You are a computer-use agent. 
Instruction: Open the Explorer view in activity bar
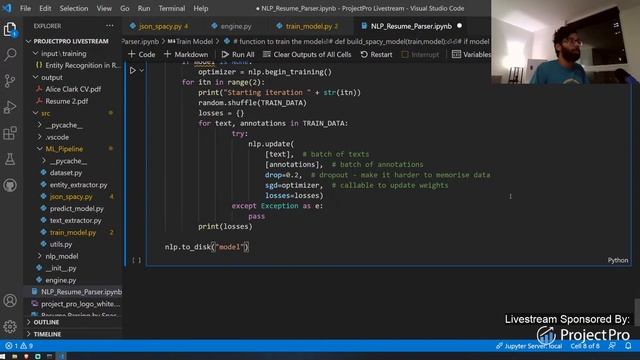(10, 29)
